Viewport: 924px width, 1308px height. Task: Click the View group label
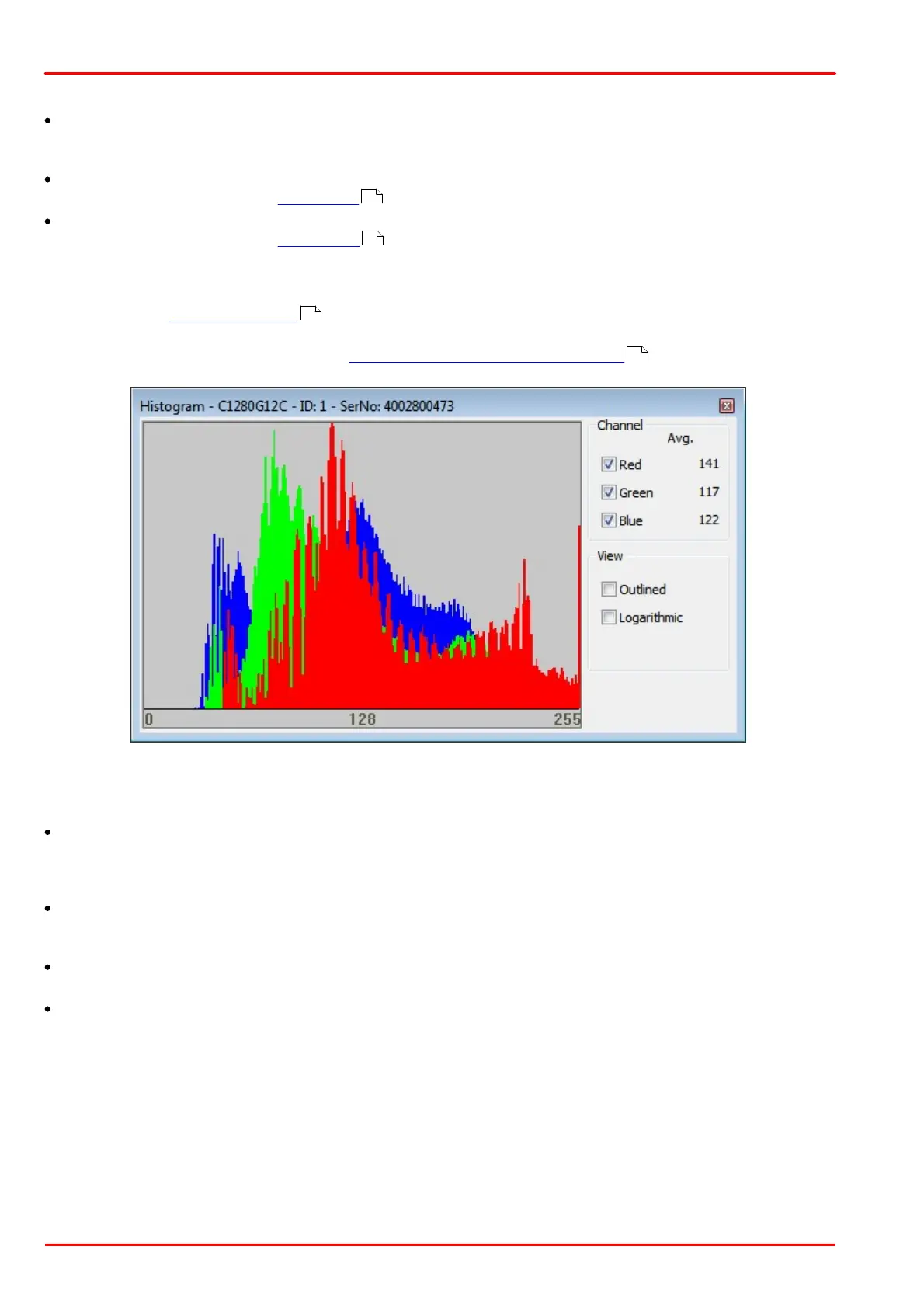pos(610,556)
